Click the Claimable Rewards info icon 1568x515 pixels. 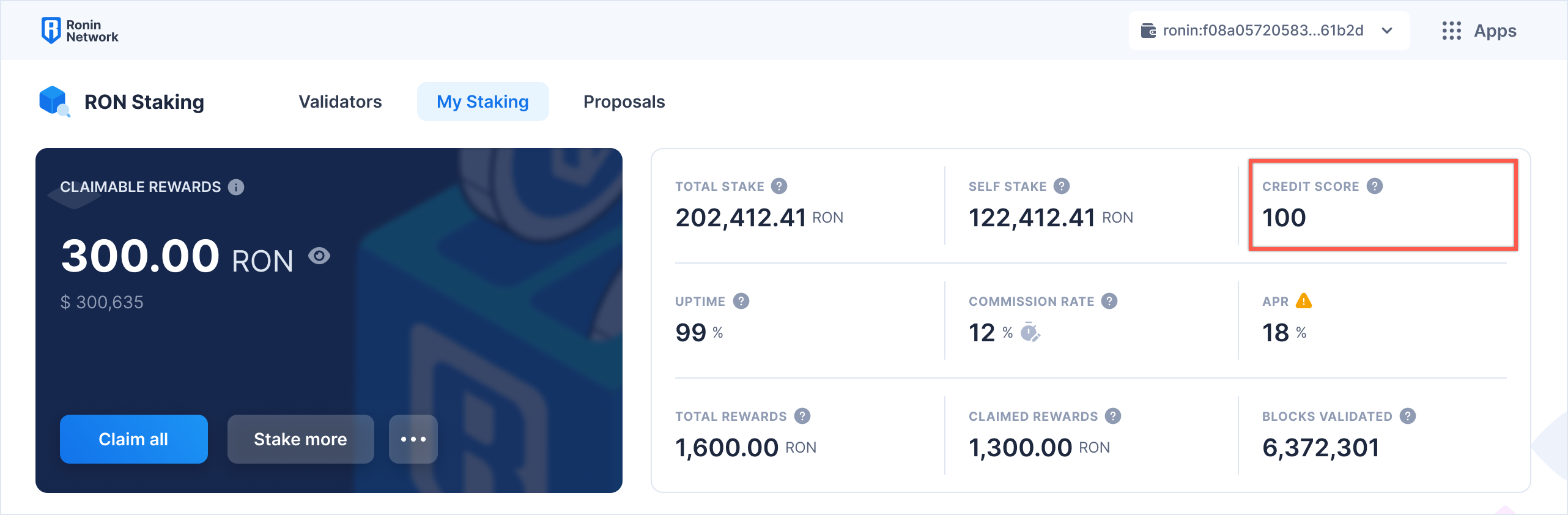coord(236,187)
